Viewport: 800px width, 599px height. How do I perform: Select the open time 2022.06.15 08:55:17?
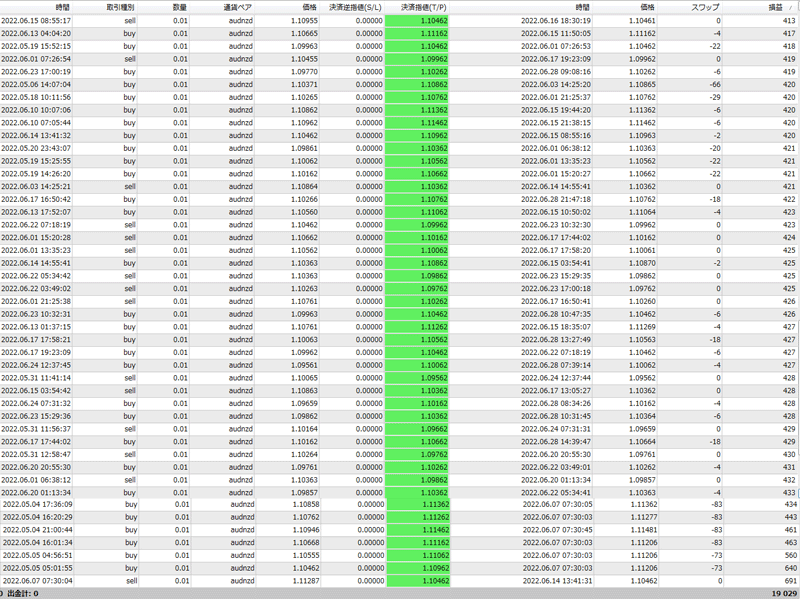click(36, 21)
